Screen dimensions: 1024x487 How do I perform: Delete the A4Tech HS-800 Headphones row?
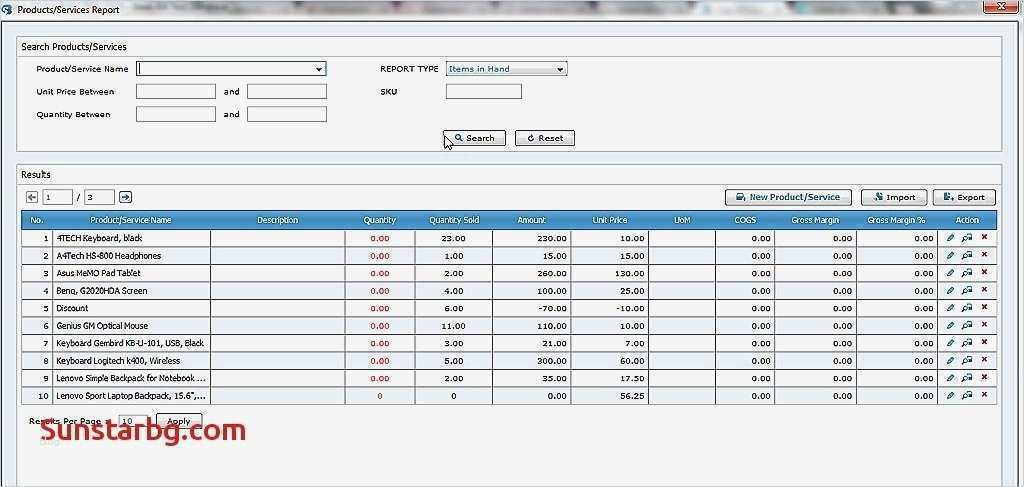[984, 255]
